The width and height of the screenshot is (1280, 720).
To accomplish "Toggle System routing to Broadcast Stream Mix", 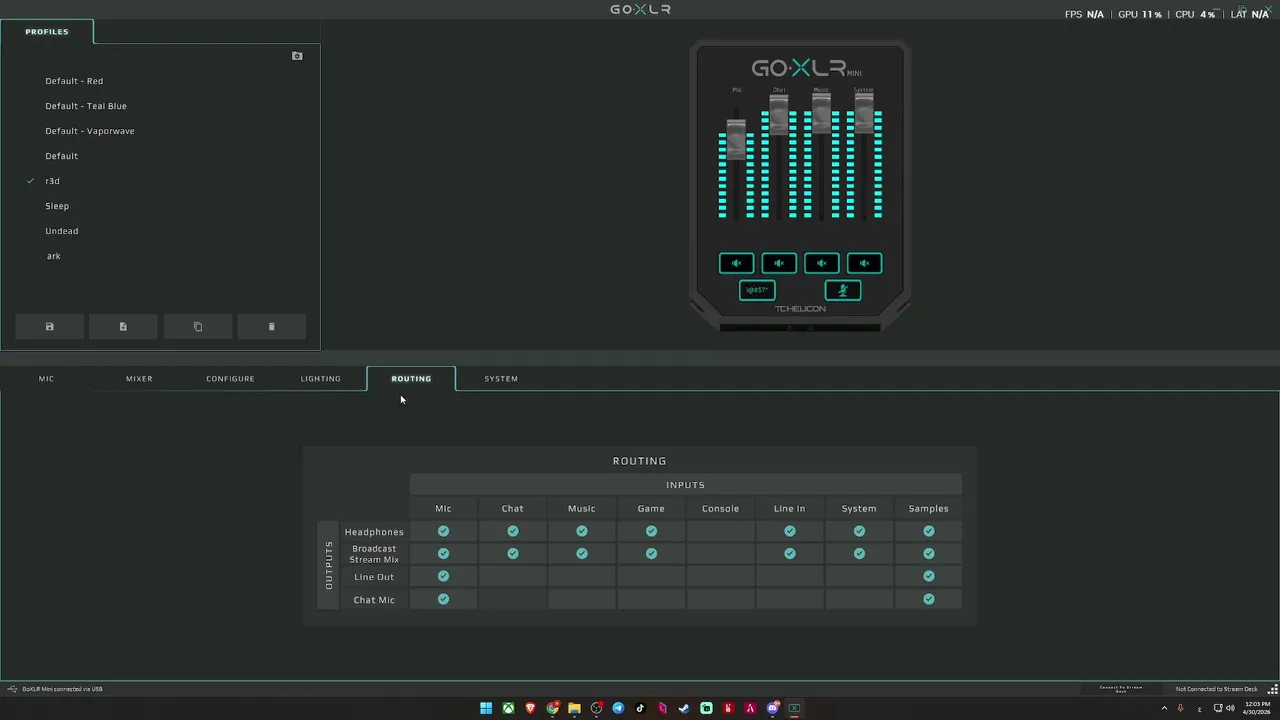I will (x=859, y=553).
